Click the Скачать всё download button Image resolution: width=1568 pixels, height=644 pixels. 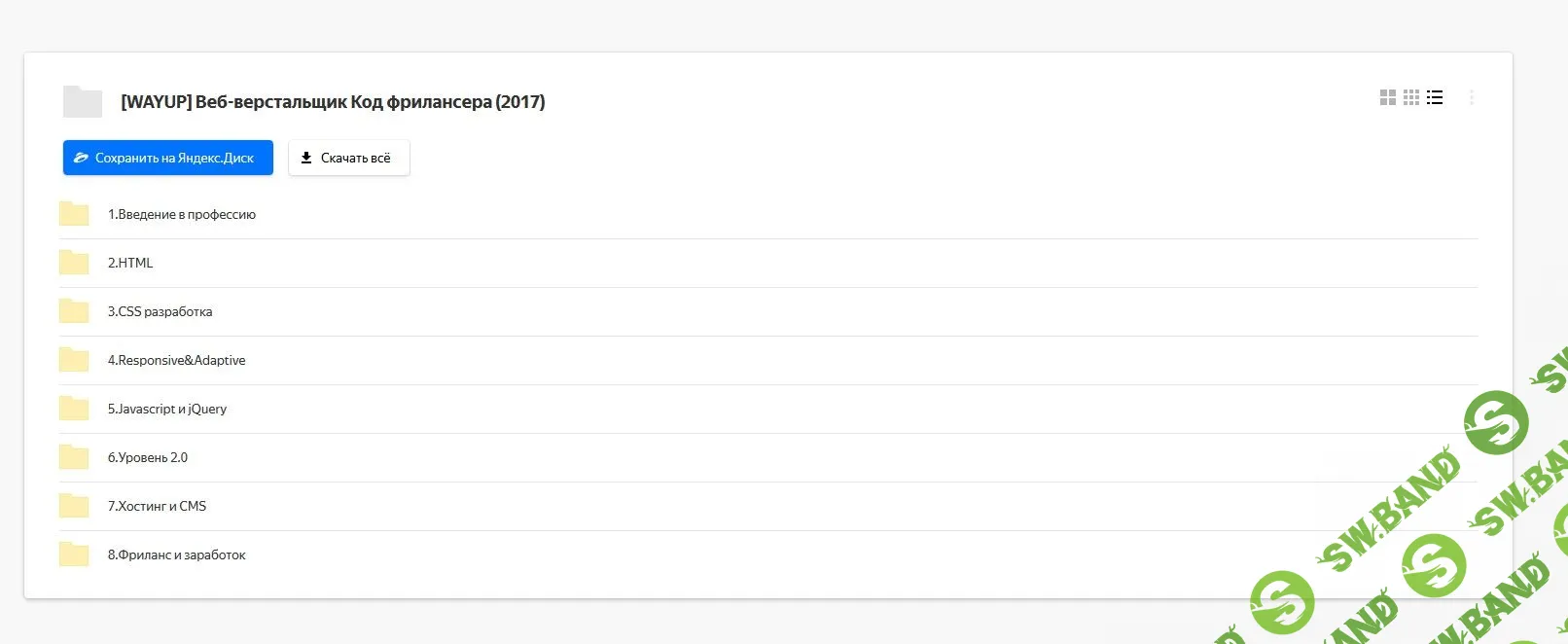[x=349, y=158]
